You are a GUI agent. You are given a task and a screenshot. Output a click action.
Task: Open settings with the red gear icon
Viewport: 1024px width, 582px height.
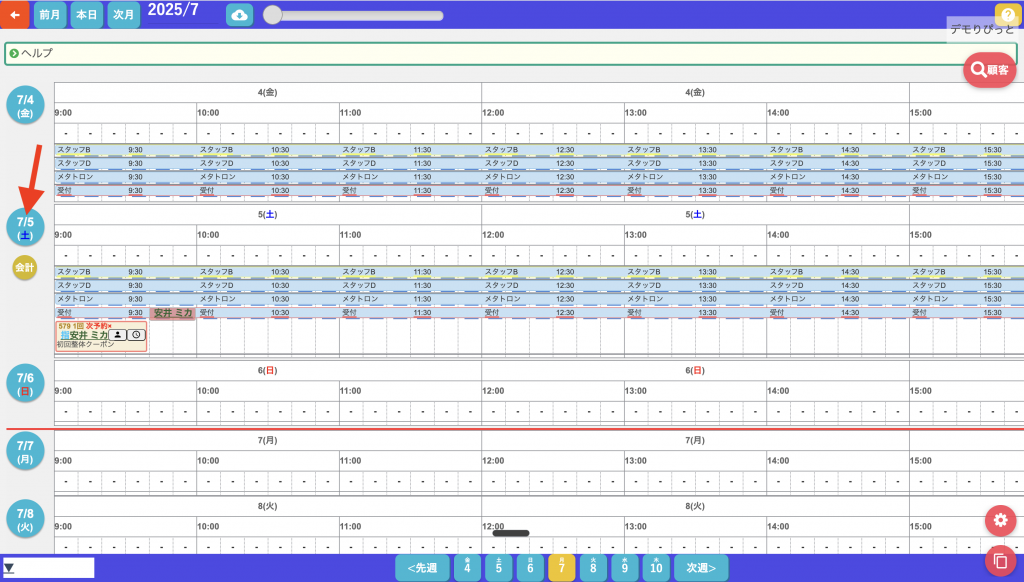point(1000,521)
